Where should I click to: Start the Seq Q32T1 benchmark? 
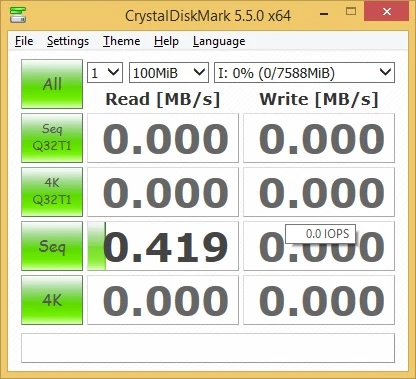pyautogui.click(x=52, y=138)
